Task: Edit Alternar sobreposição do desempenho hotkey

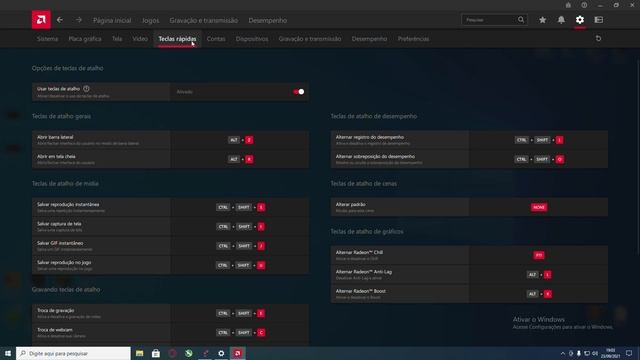Action: [x=539, y=159]
